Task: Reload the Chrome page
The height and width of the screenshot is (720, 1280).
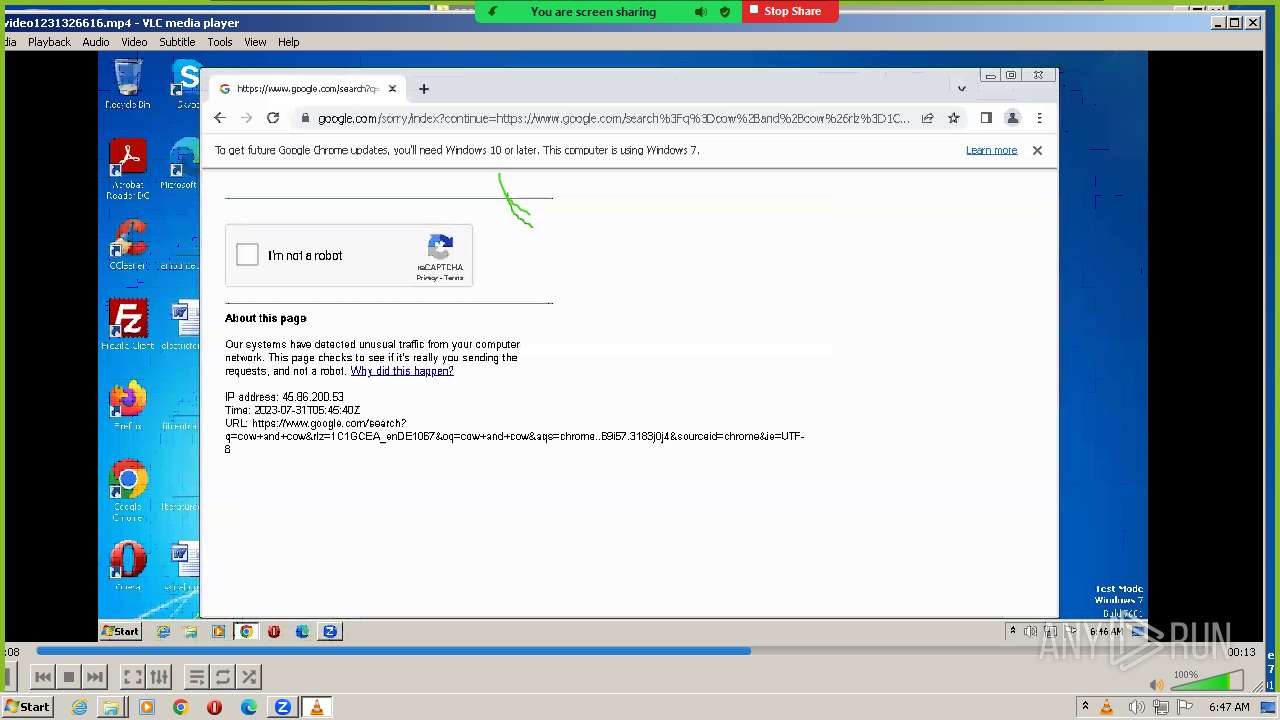Action: [272, 118]
